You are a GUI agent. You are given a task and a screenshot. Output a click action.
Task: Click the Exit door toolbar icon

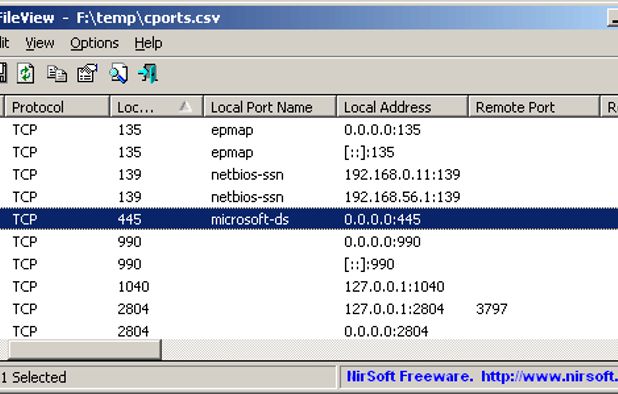pyautogui.click(x=148, y=73)
